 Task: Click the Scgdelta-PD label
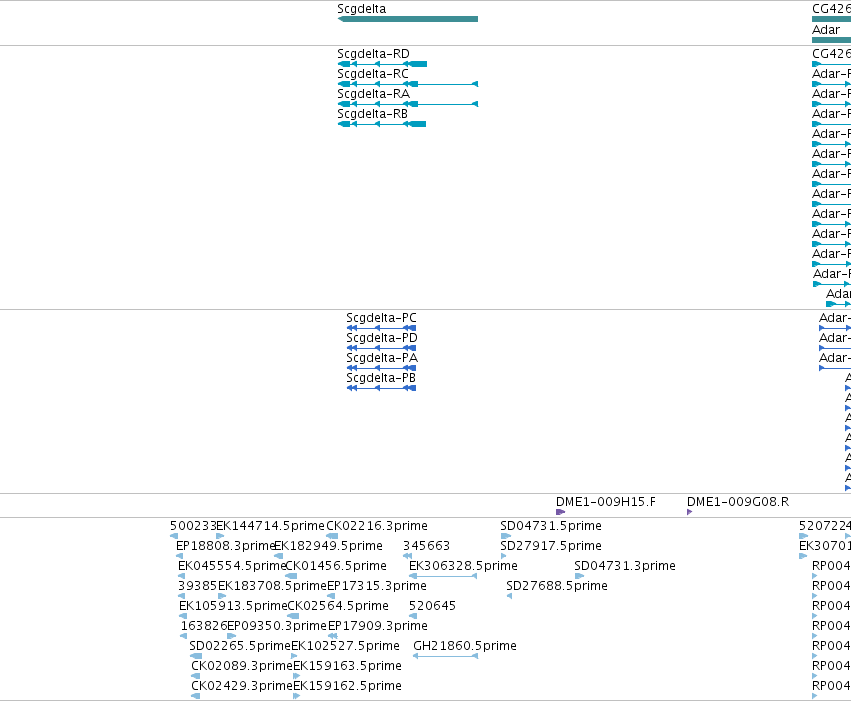coord(382,338)
